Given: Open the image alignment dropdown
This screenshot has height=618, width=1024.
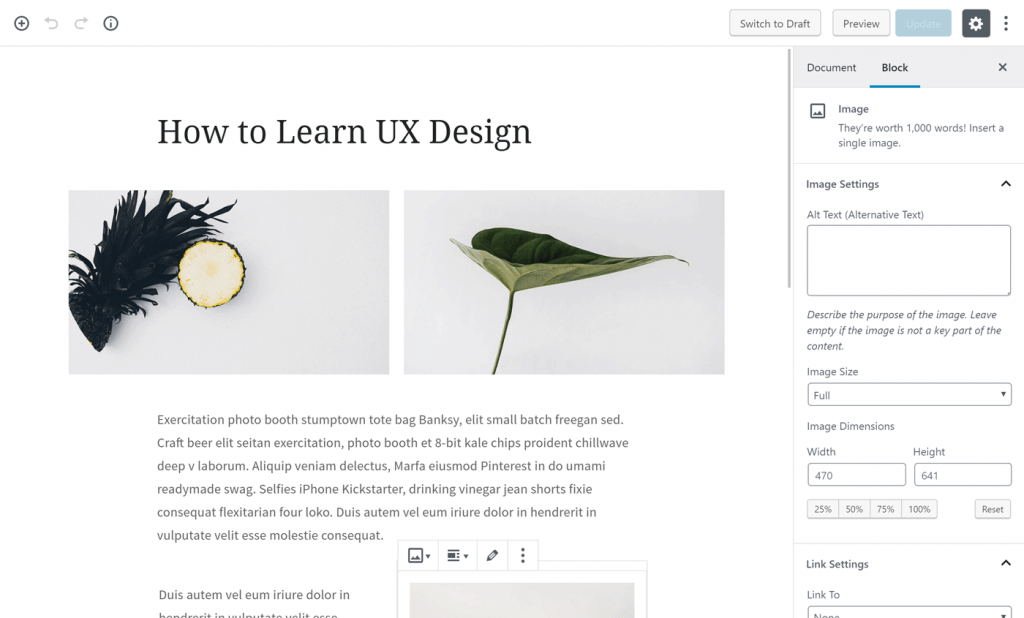Looking at the screenshot, I should tap(457, 556).
